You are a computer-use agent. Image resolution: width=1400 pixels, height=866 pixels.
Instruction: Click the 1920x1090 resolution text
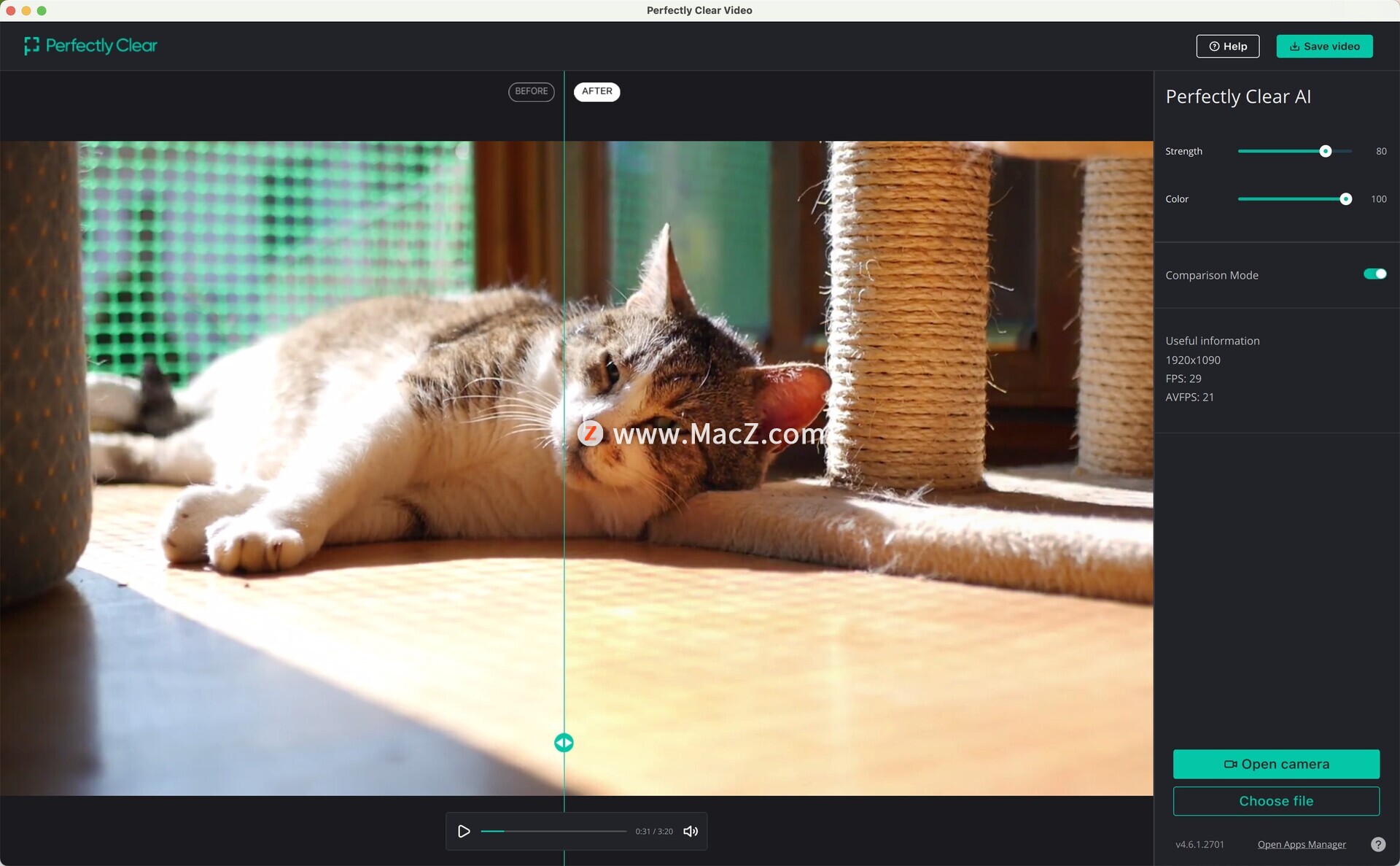[x=1193, y=360]
